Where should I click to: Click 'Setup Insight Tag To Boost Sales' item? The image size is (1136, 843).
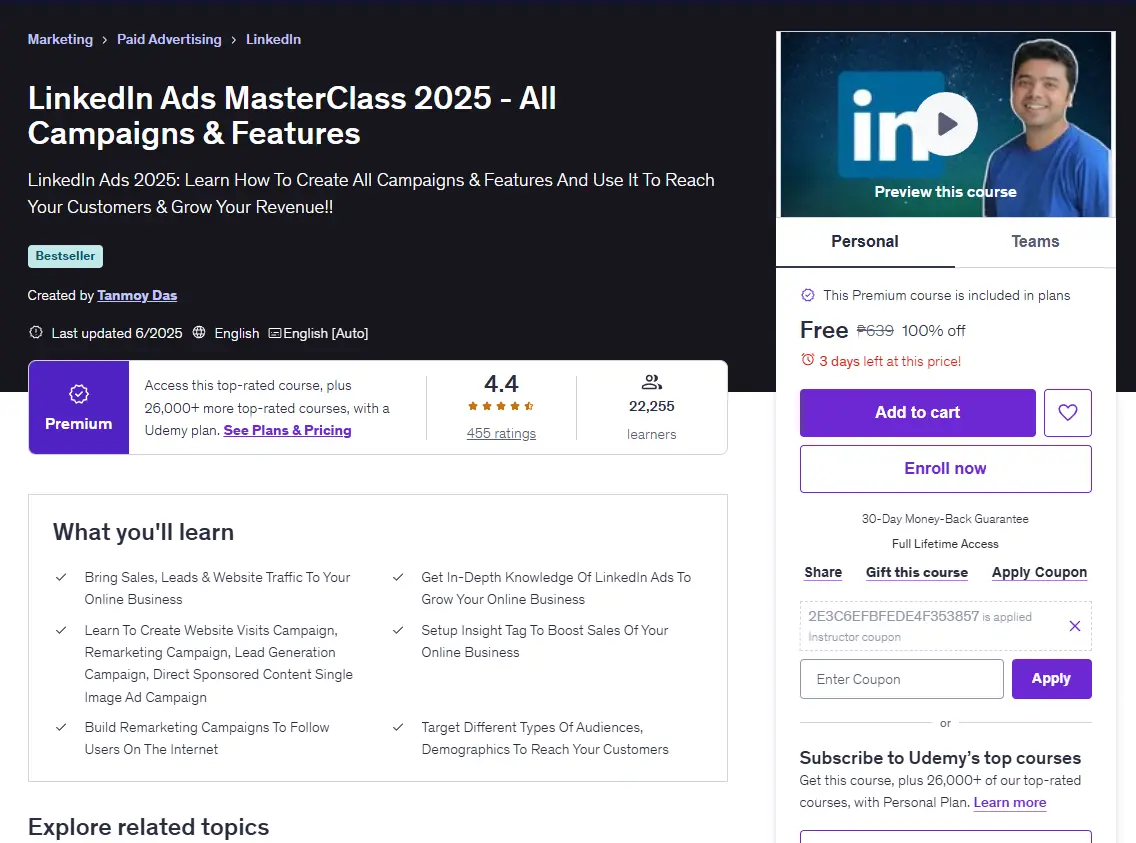click(545, 641)
